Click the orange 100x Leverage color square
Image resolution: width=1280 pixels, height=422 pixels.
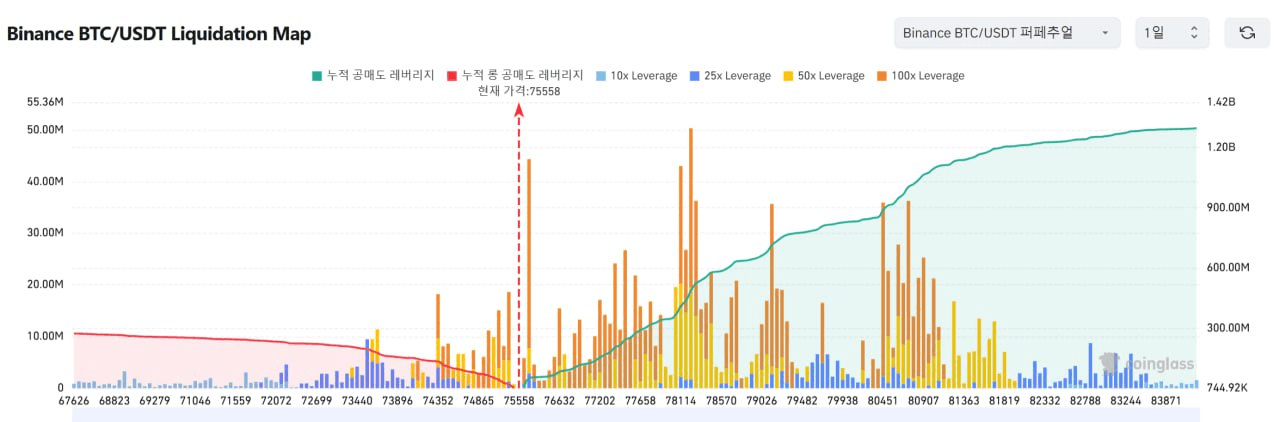coord(881,76)
